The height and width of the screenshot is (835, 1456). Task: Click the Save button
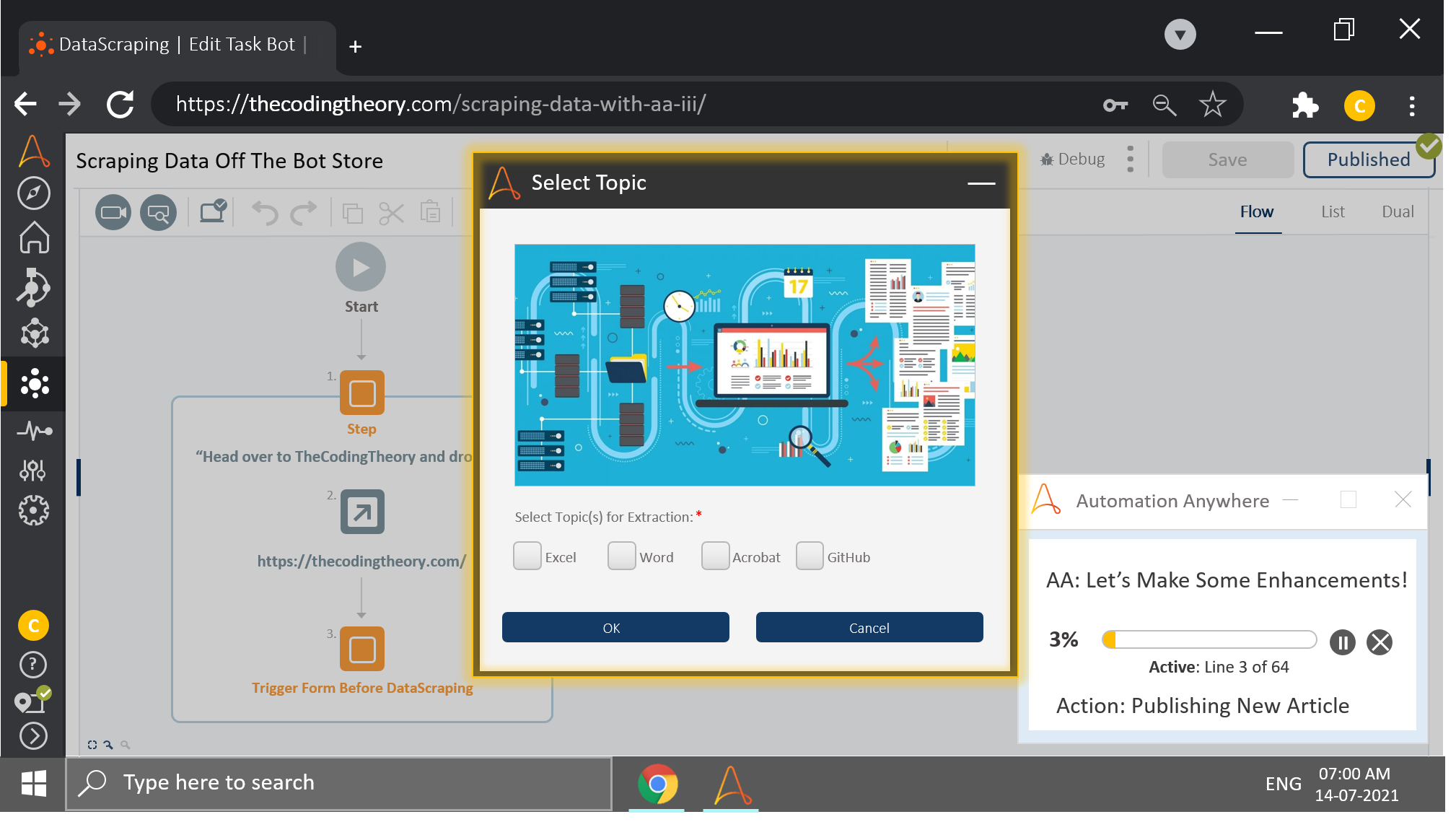pyautogui.click(x=1227, y=159)
